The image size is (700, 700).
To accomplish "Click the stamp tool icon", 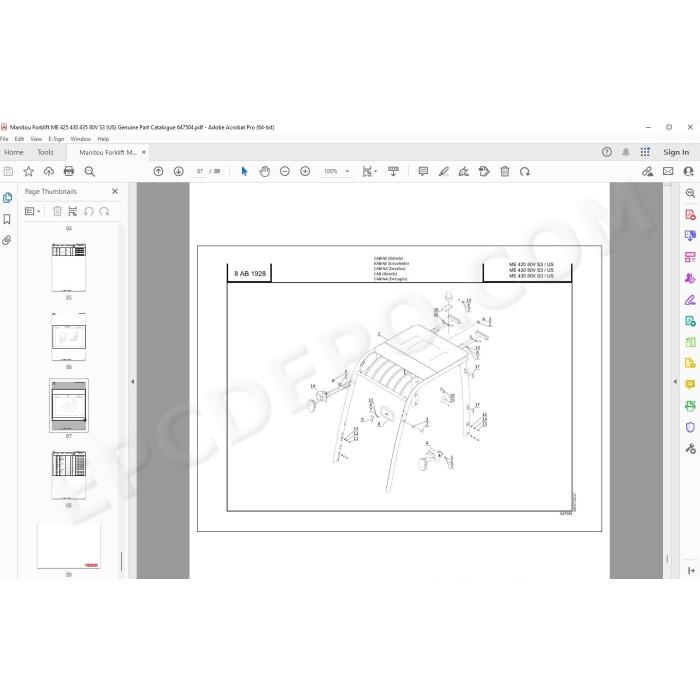I will (484, 171).
